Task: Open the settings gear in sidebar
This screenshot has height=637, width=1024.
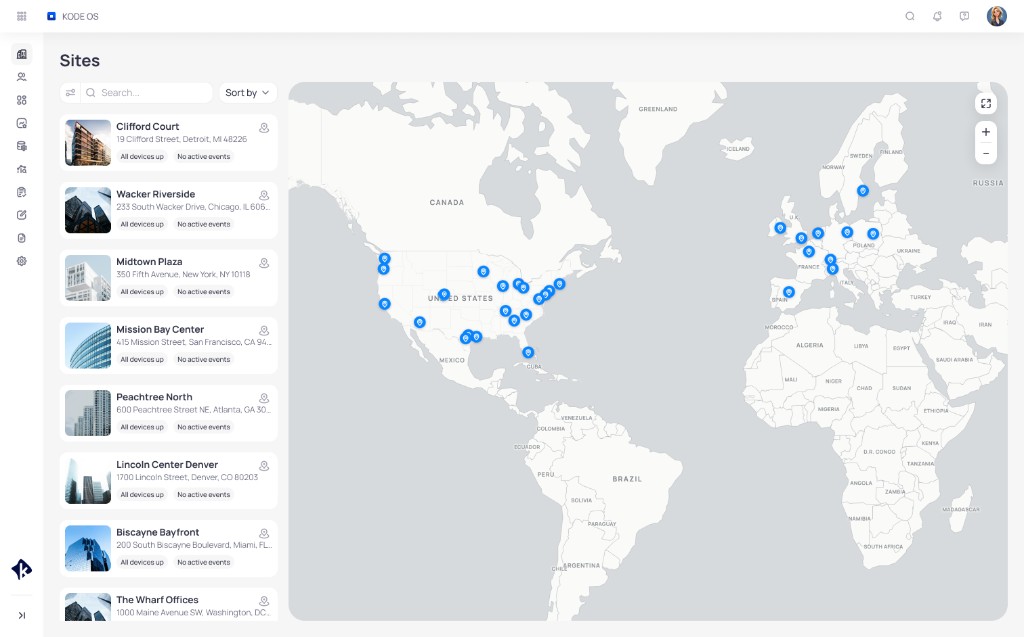Action: (x=22, y=261)
